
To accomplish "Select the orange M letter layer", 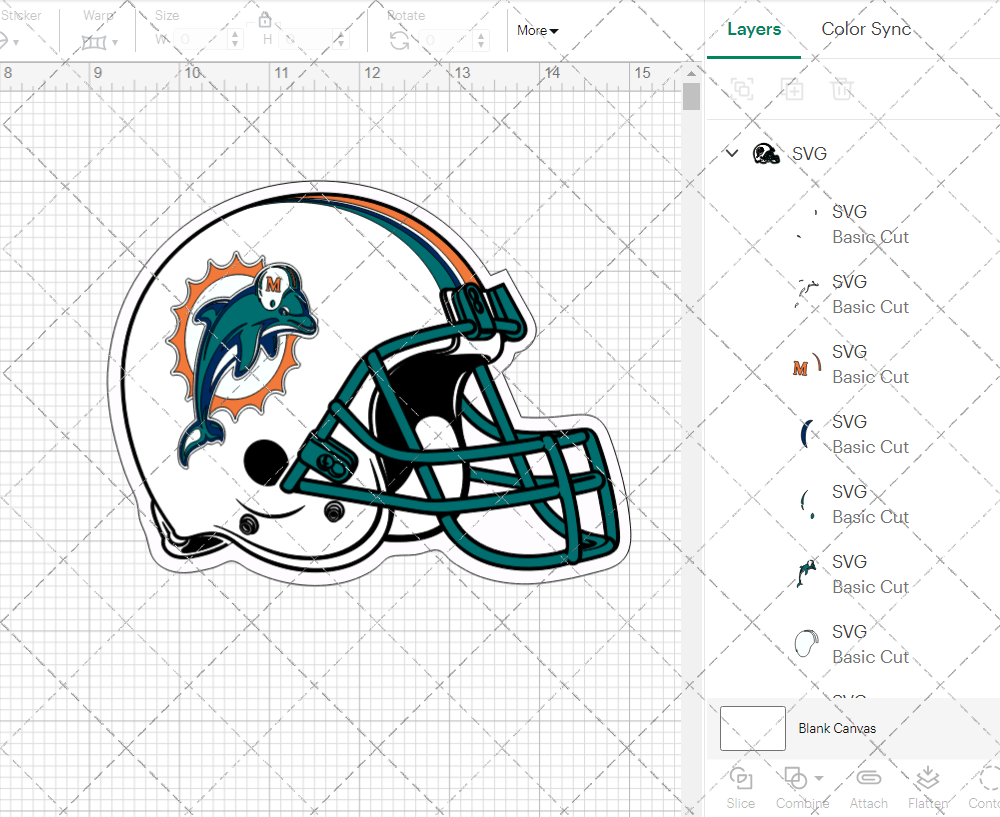I will pos(849,364).
